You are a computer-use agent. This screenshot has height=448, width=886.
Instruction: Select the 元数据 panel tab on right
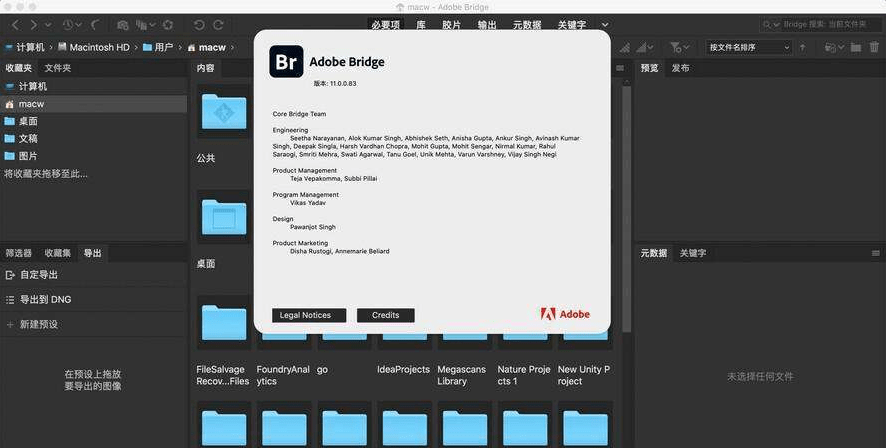(653, 253)
